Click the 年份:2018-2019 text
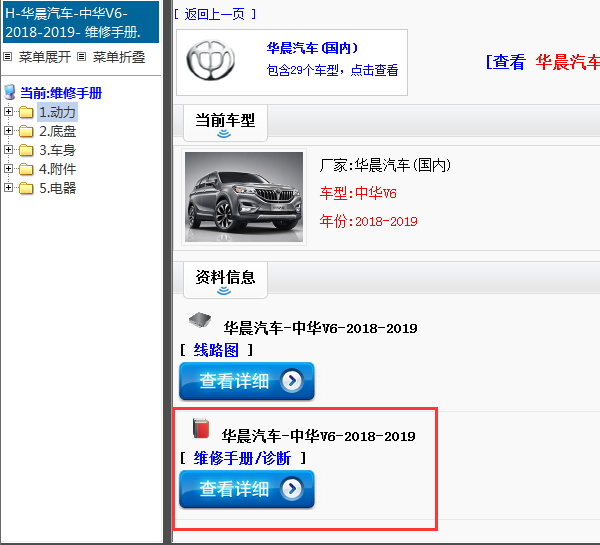This screenshot has height=545, width=600. 368,221
